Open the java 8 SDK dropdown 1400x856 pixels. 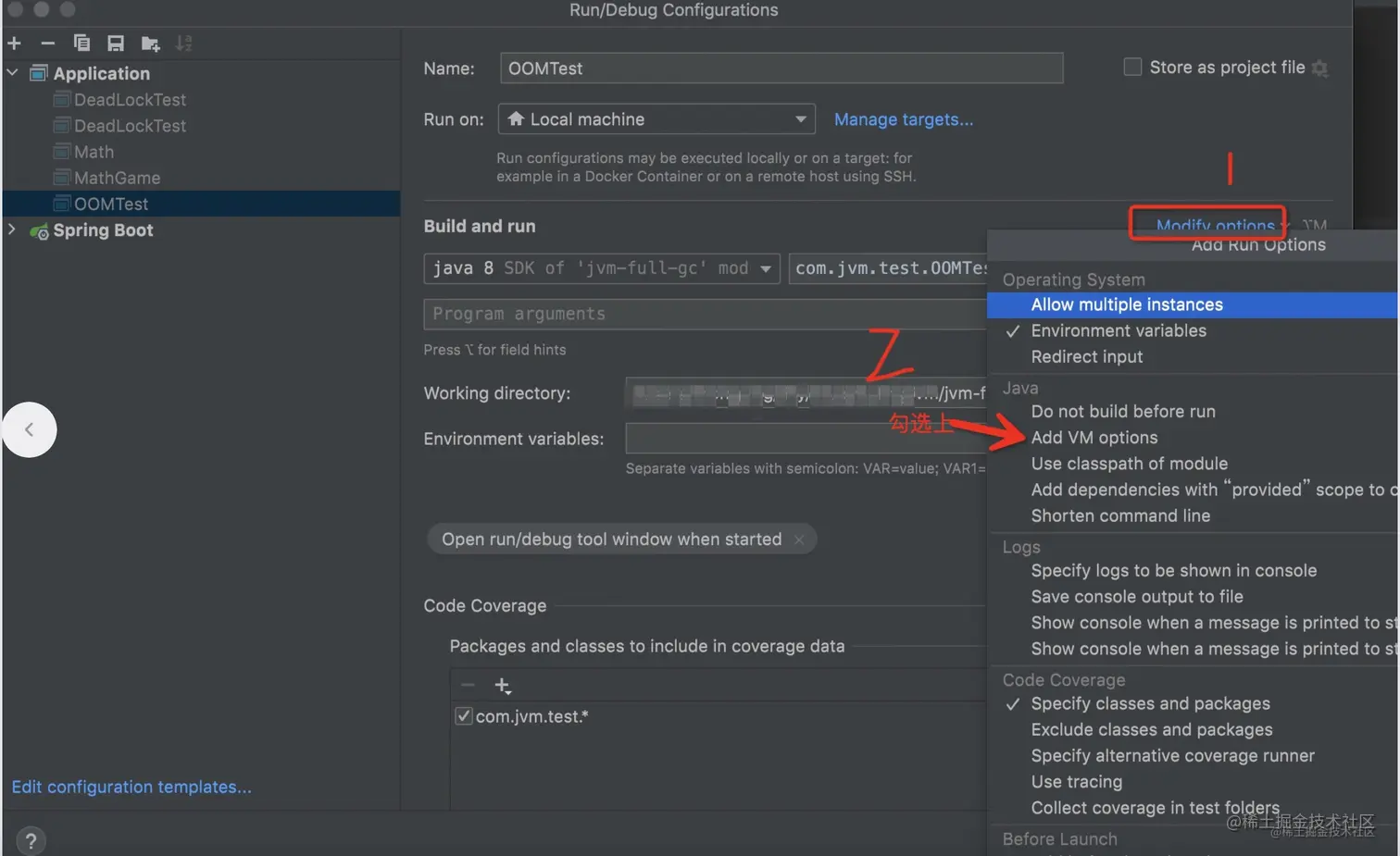(x=602, y=268)
